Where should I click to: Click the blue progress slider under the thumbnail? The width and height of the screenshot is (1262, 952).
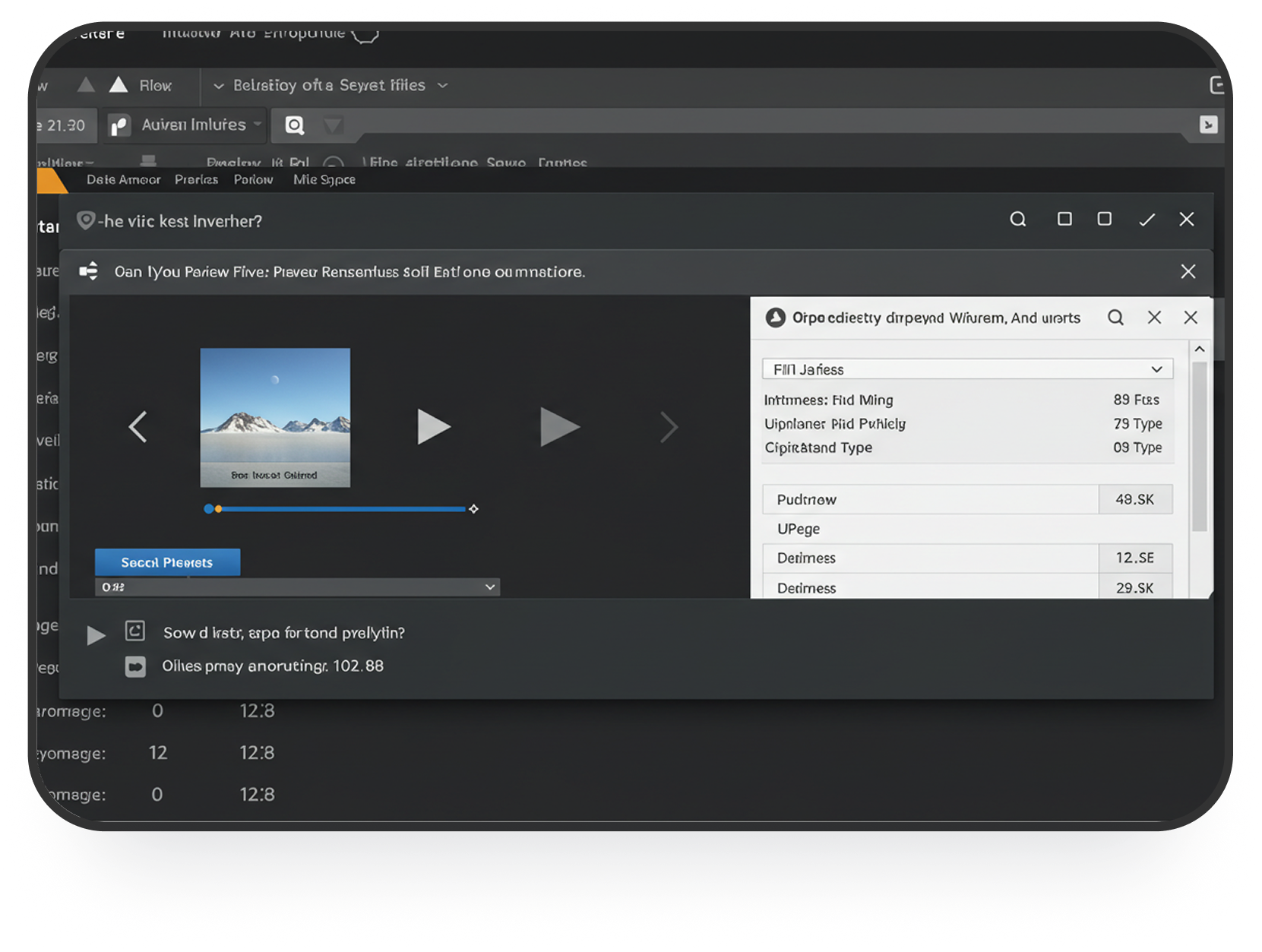tap(340, 509)
